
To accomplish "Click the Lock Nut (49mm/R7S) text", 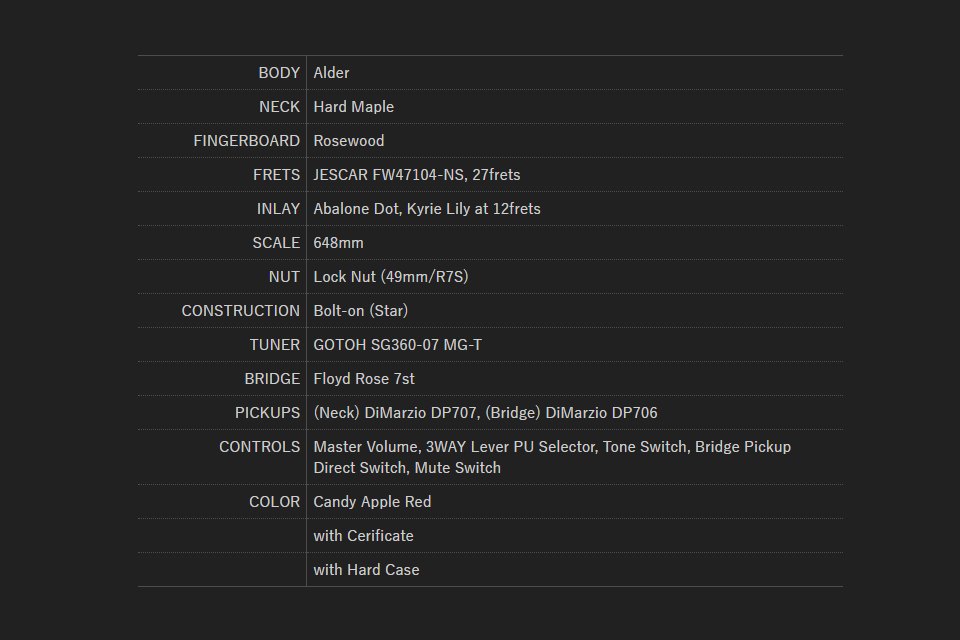I will point(390,277).
